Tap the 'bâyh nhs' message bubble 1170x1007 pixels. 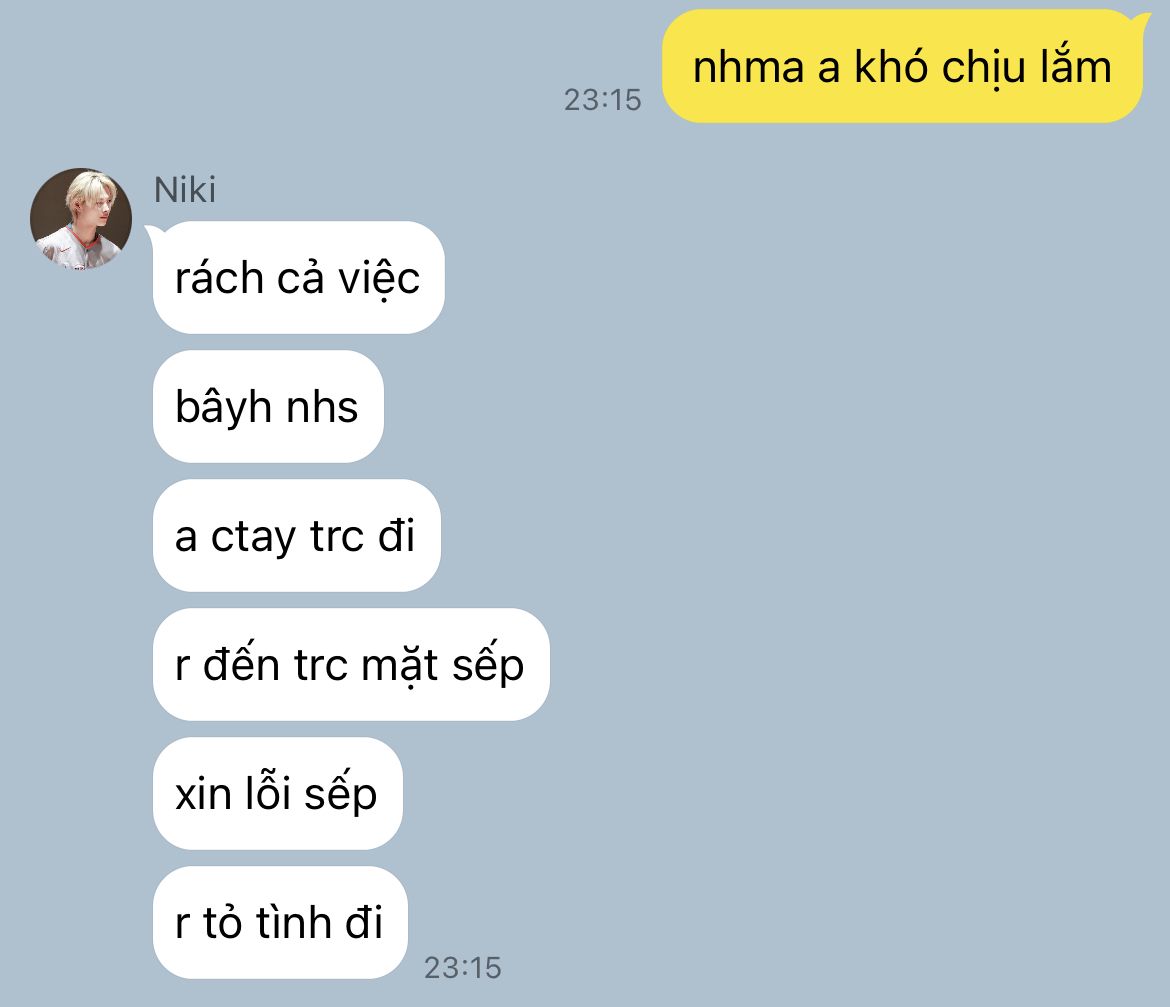click(268, 407)
